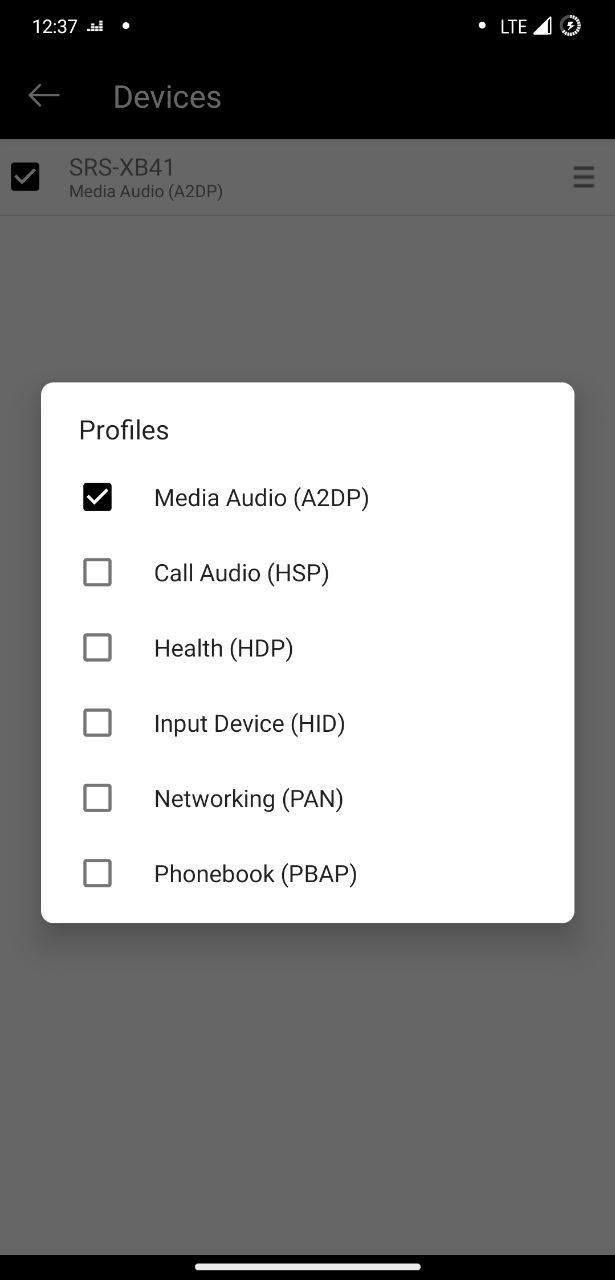Enable the Networking (PAN) checkbox
Image resolution: width=615 pixels, height=1280 pixels.
point(97,798)
